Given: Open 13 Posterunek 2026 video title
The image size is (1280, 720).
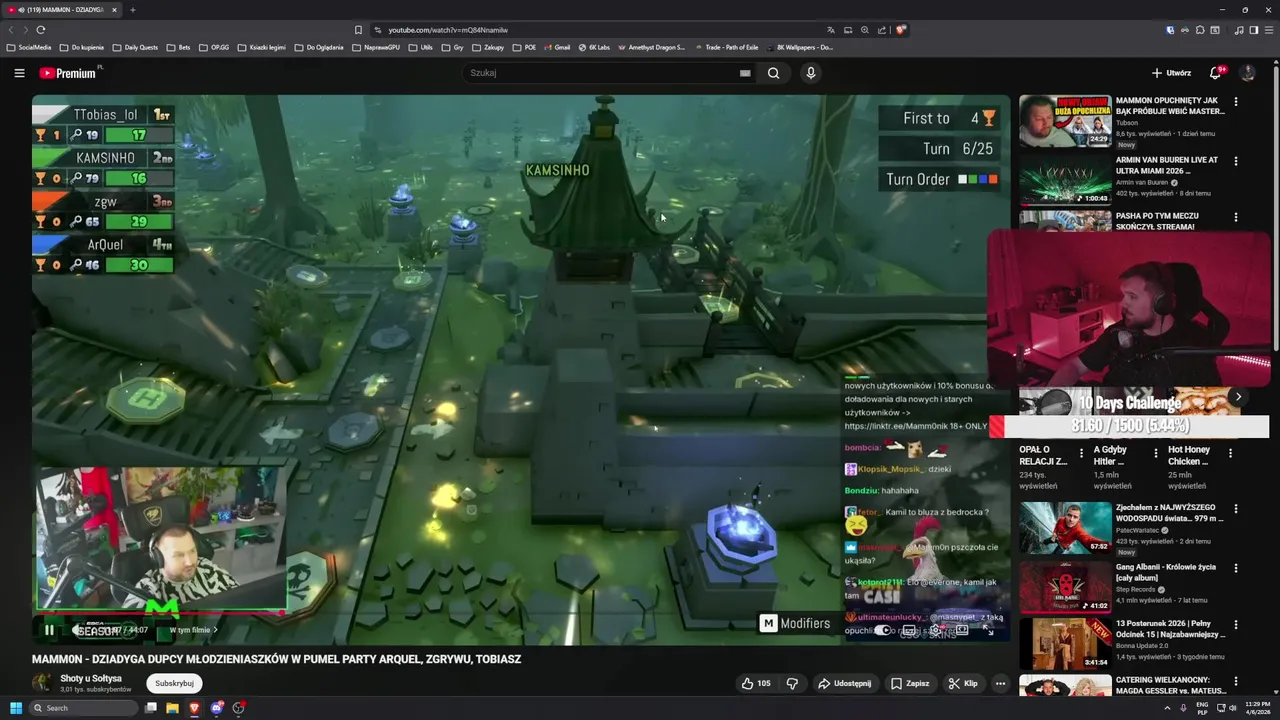Looking at the screenshot, I should click(x=1170, y=629).
